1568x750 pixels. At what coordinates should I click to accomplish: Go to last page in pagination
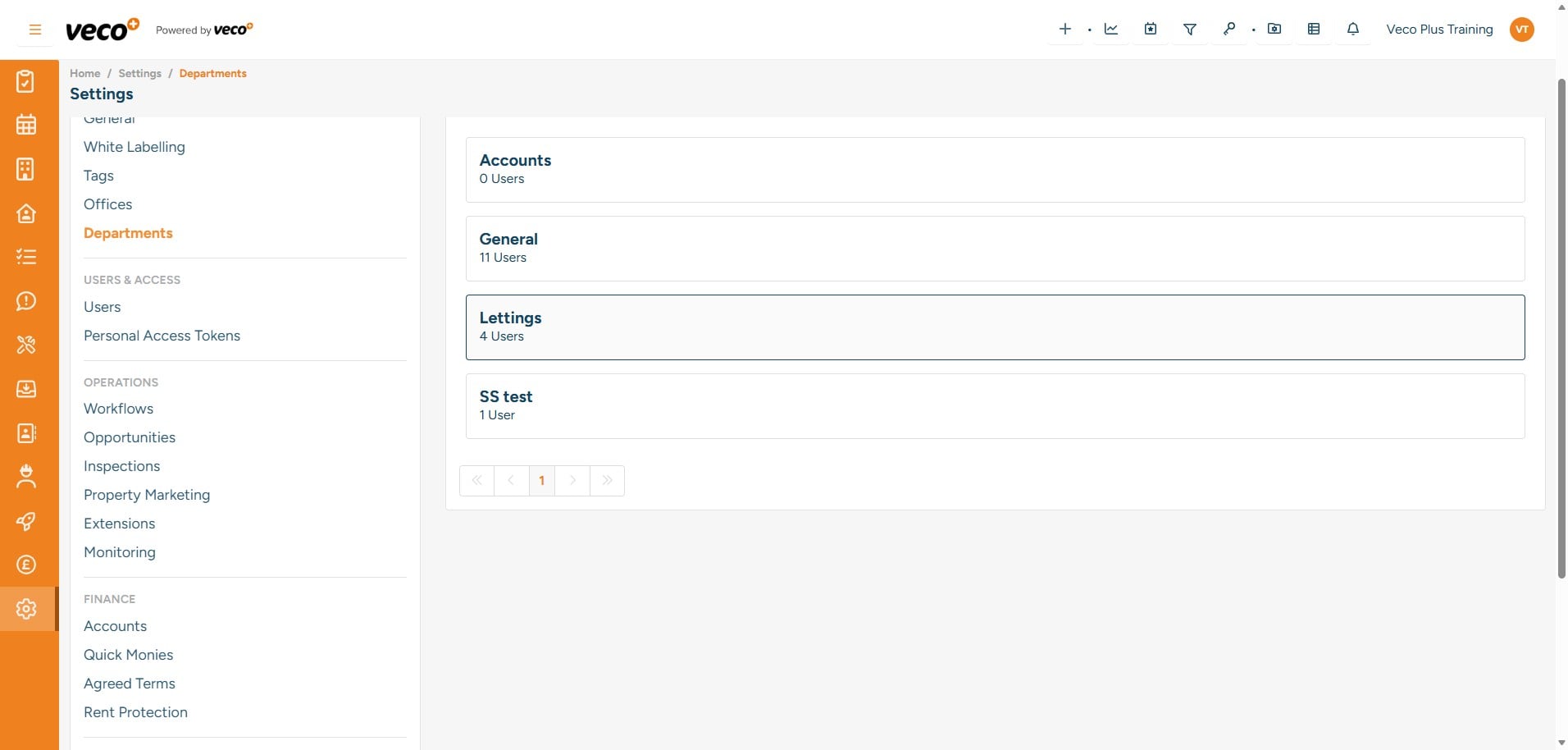[607, 481]
